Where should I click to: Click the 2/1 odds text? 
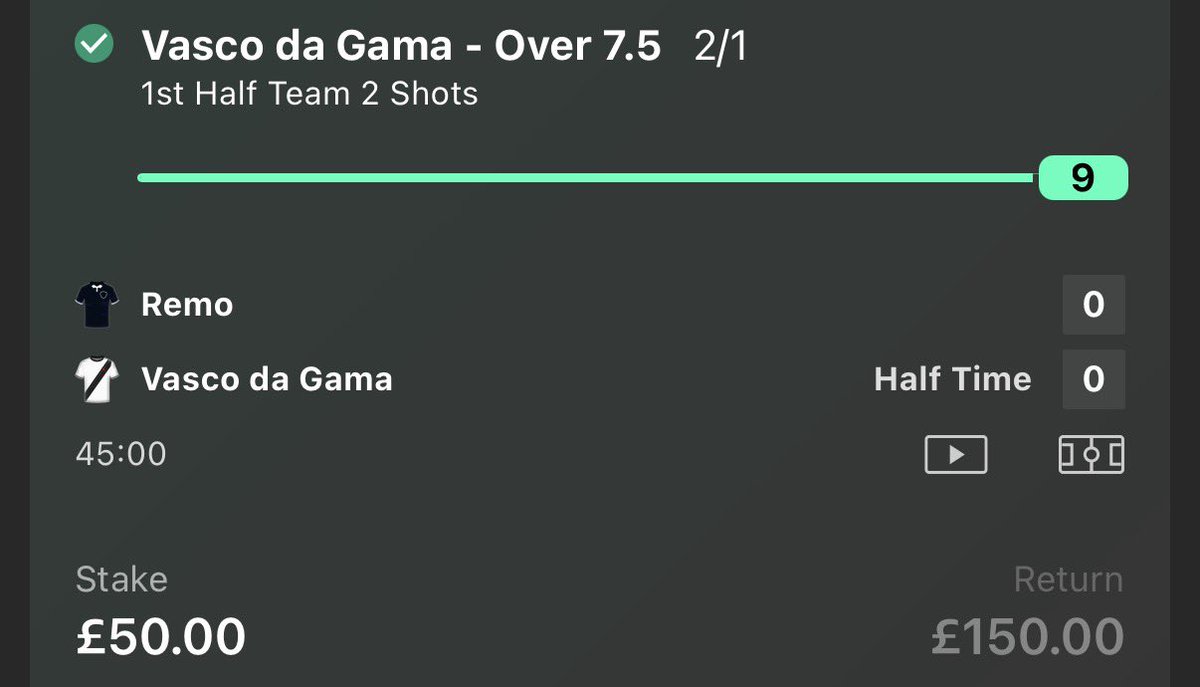click(720, 46)
